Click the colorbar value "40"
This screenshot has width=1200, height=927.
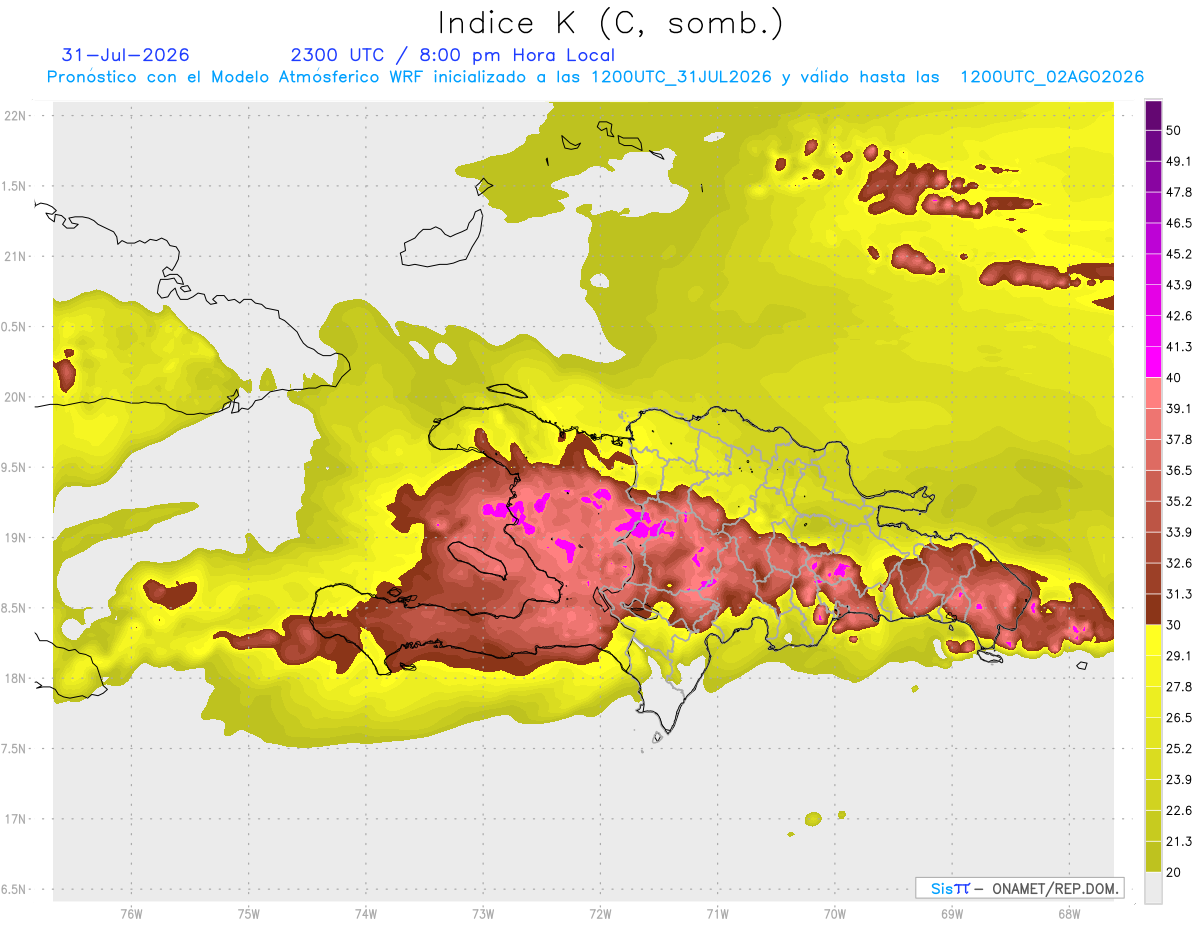tap(1174, 378)
